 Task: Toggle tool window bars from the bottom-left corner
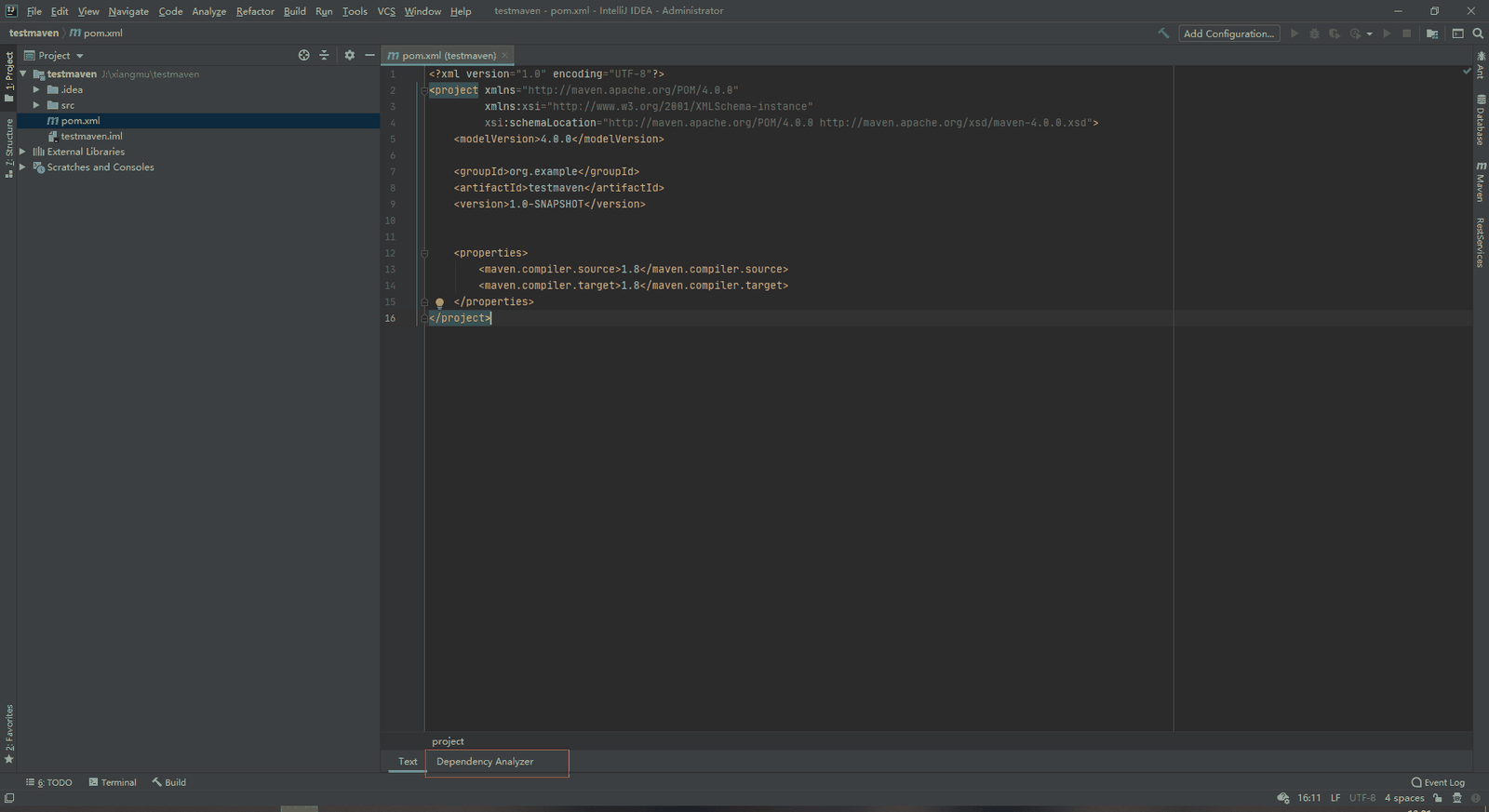click(9, 798)
